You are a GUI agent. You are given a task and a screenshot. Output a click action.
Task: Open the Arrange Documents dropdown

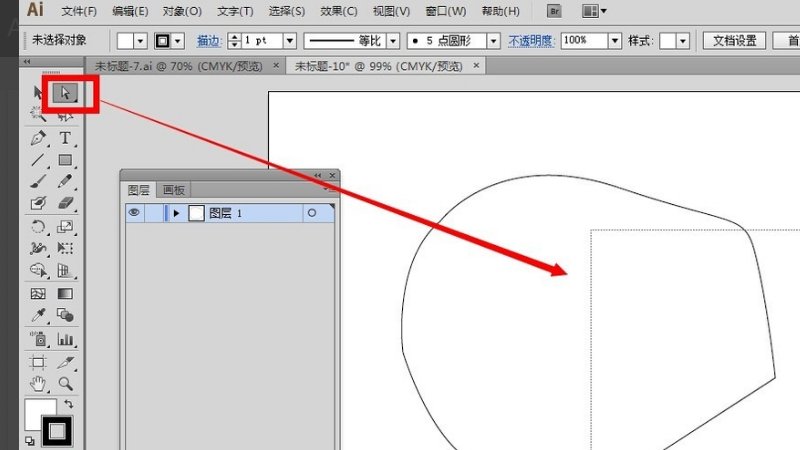(x=594, y=11)
